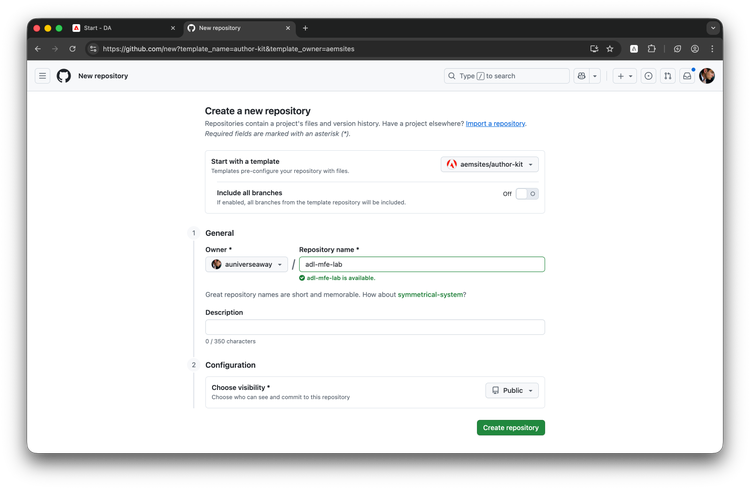Expand the aemsites/author-kit template dropdown
The image size is (750, 489).
(x=491, y=164)
